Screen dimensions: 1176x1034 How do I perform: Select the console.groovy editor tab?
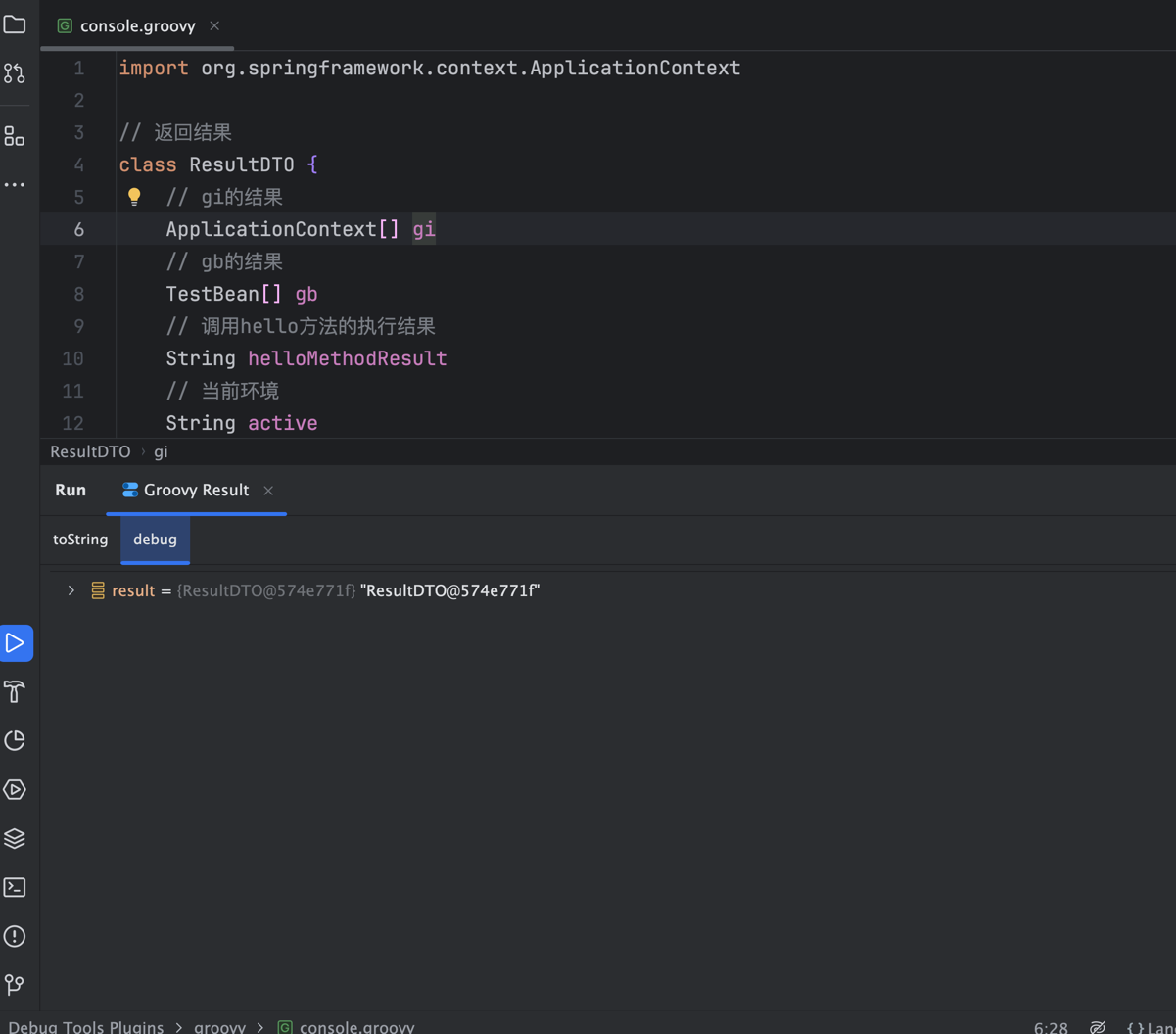137,25
